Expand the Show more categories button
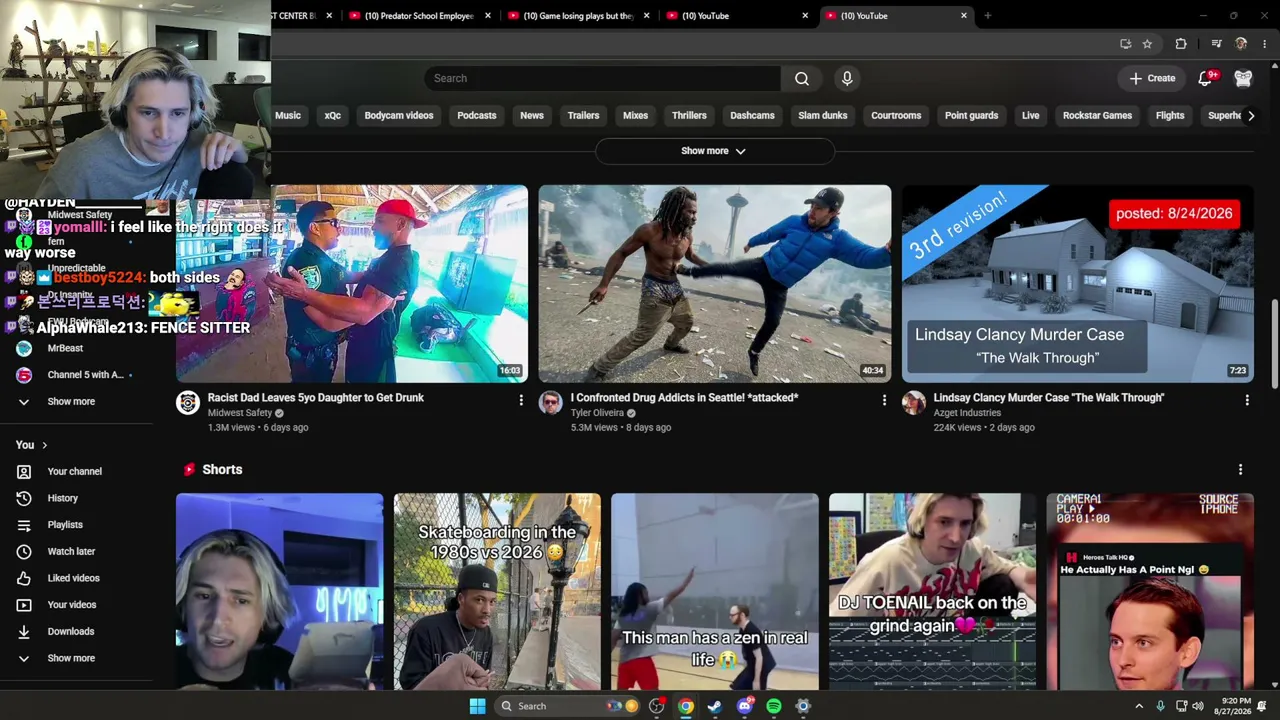 [x=714, y=151]
